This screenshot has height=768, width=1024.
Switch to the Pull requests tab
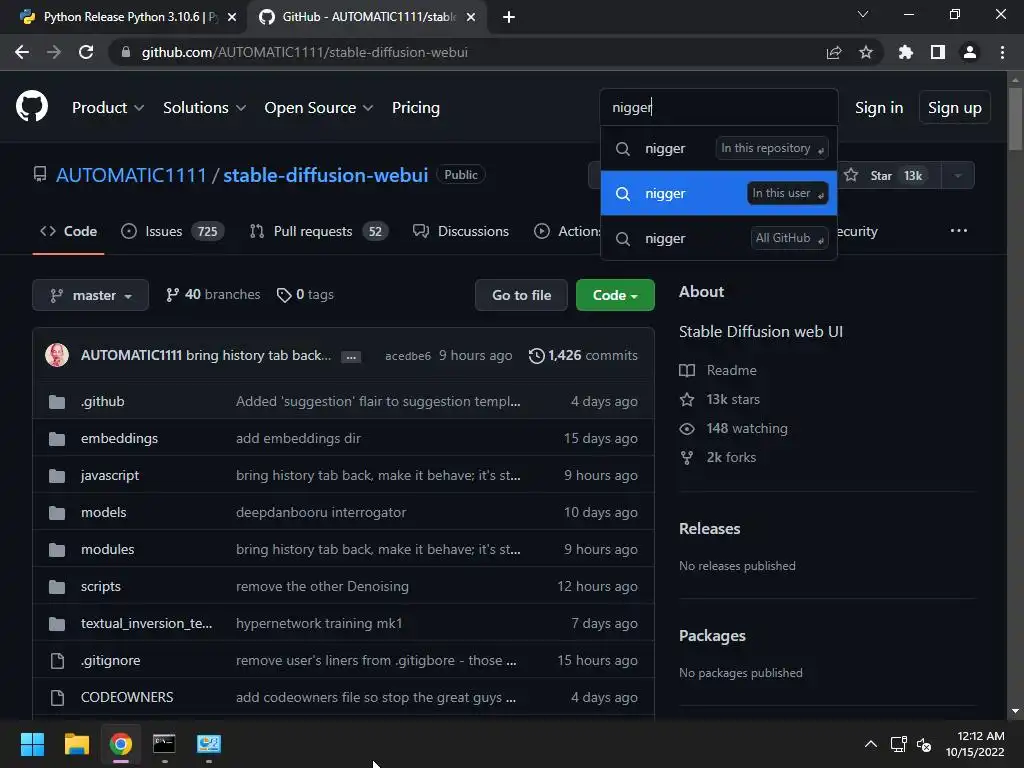pos(319,231)
